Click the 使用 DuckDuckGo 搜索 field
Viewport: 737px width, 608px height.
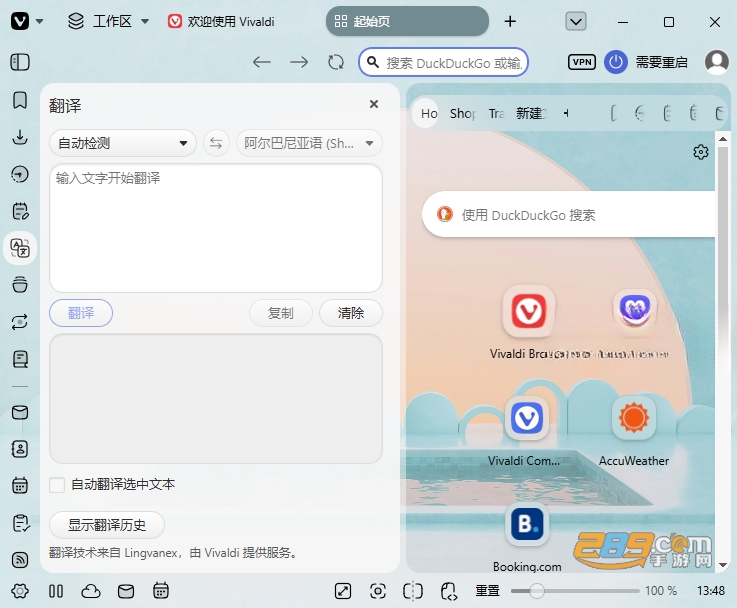click(569, 215)
